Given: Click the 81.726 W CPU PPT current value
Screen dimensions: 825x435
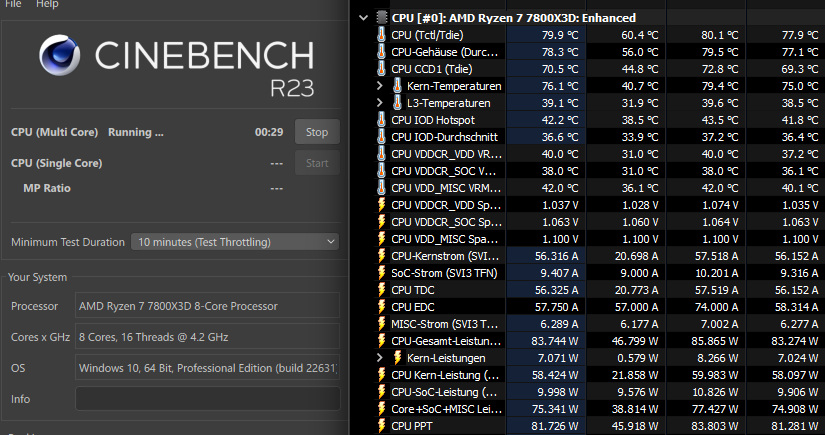Looking at the screenshot, I should point(555,426).
